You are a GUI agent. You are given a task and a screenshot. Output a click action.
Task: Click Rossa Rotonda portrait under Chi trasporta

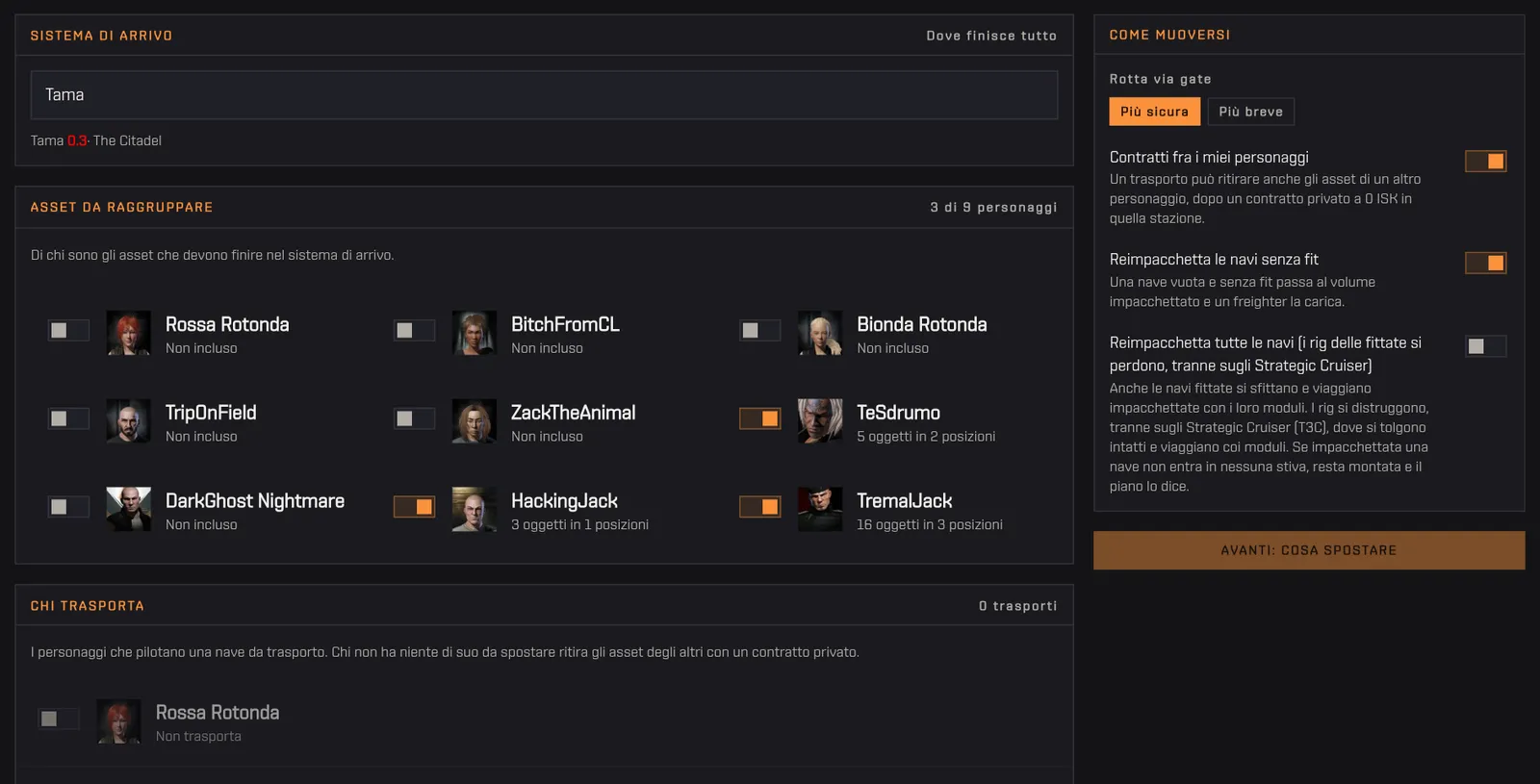pos(118,721)
